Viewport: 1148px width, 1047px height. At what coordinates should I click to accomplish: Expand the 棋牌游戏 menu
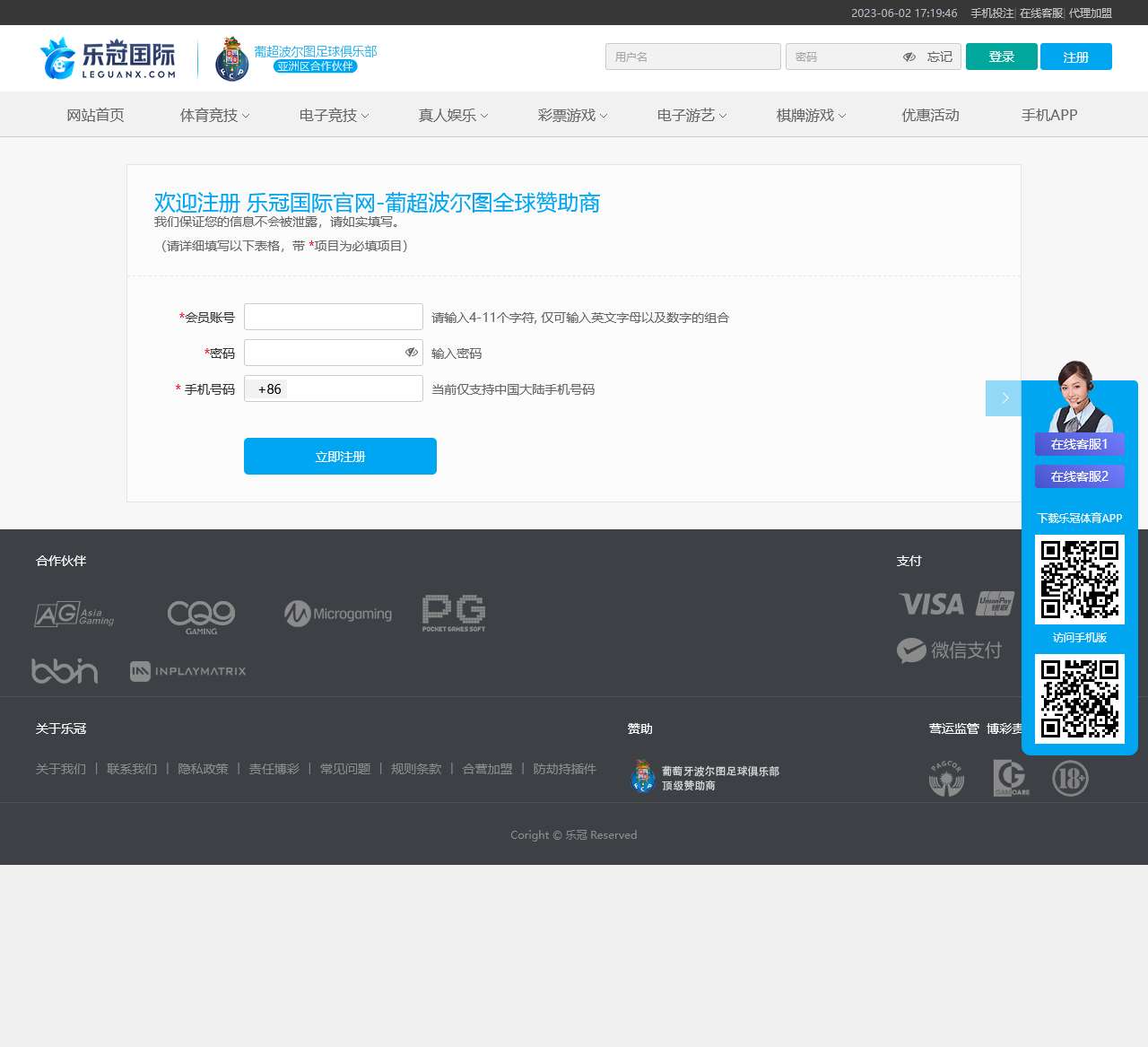pos(811,115)
